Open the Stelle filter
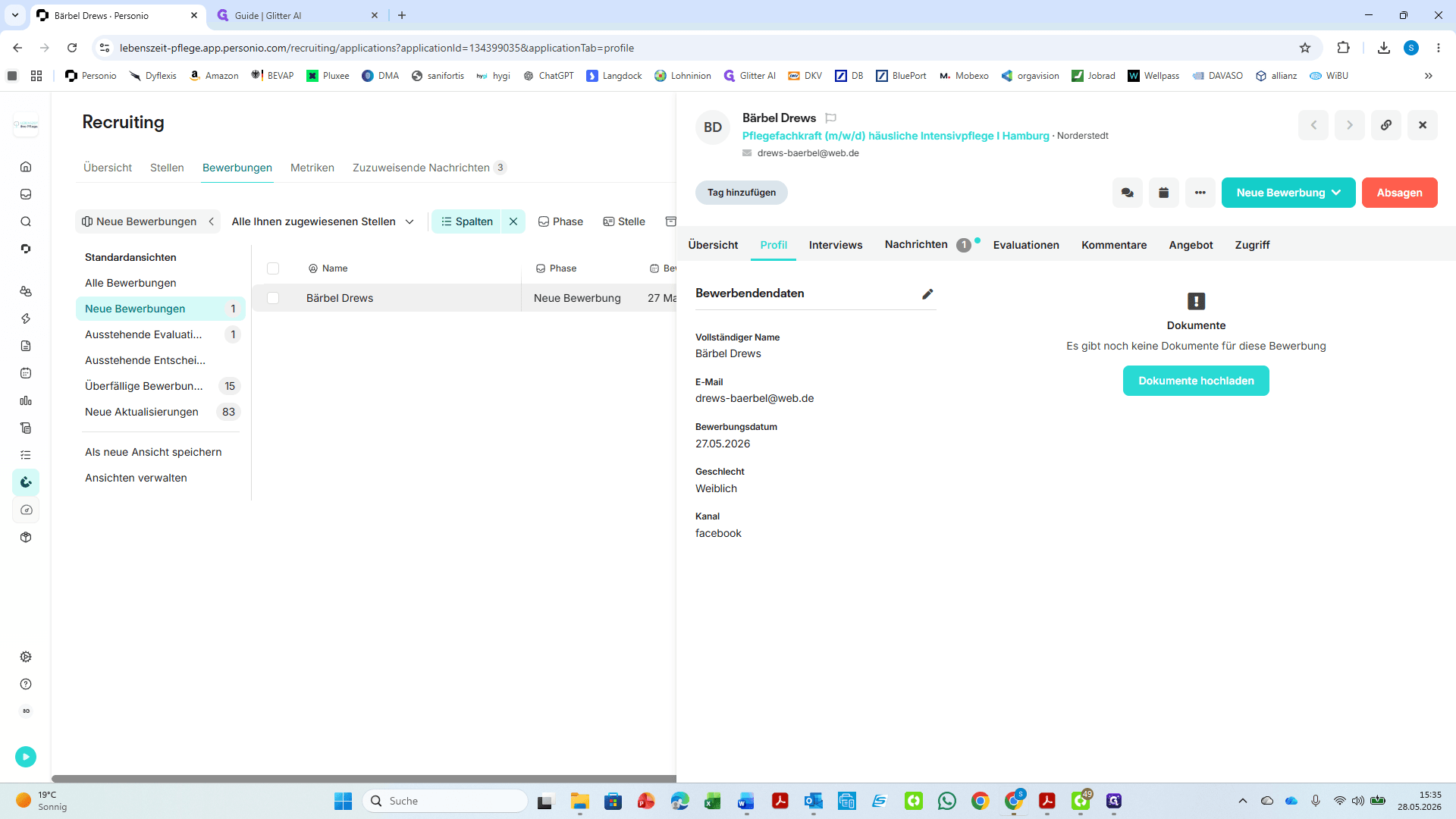The image size is (1456, 819). pyautogui.click(x=624, y=221)
